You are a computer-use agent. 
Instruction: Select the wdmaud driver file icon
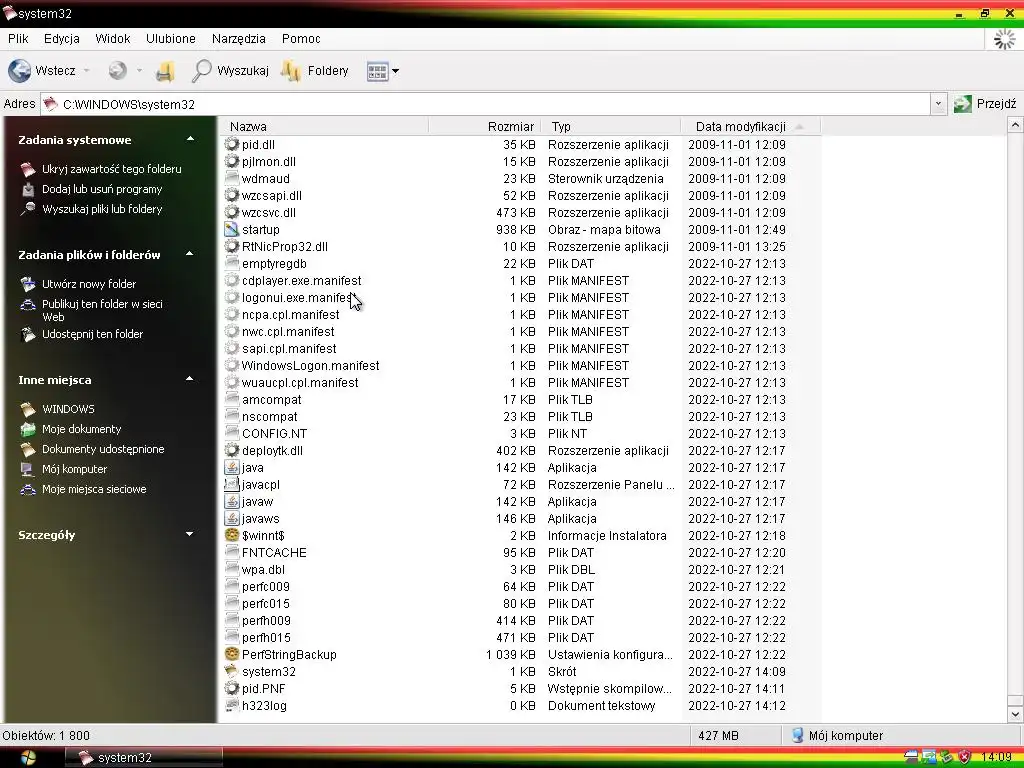point(232,178)
